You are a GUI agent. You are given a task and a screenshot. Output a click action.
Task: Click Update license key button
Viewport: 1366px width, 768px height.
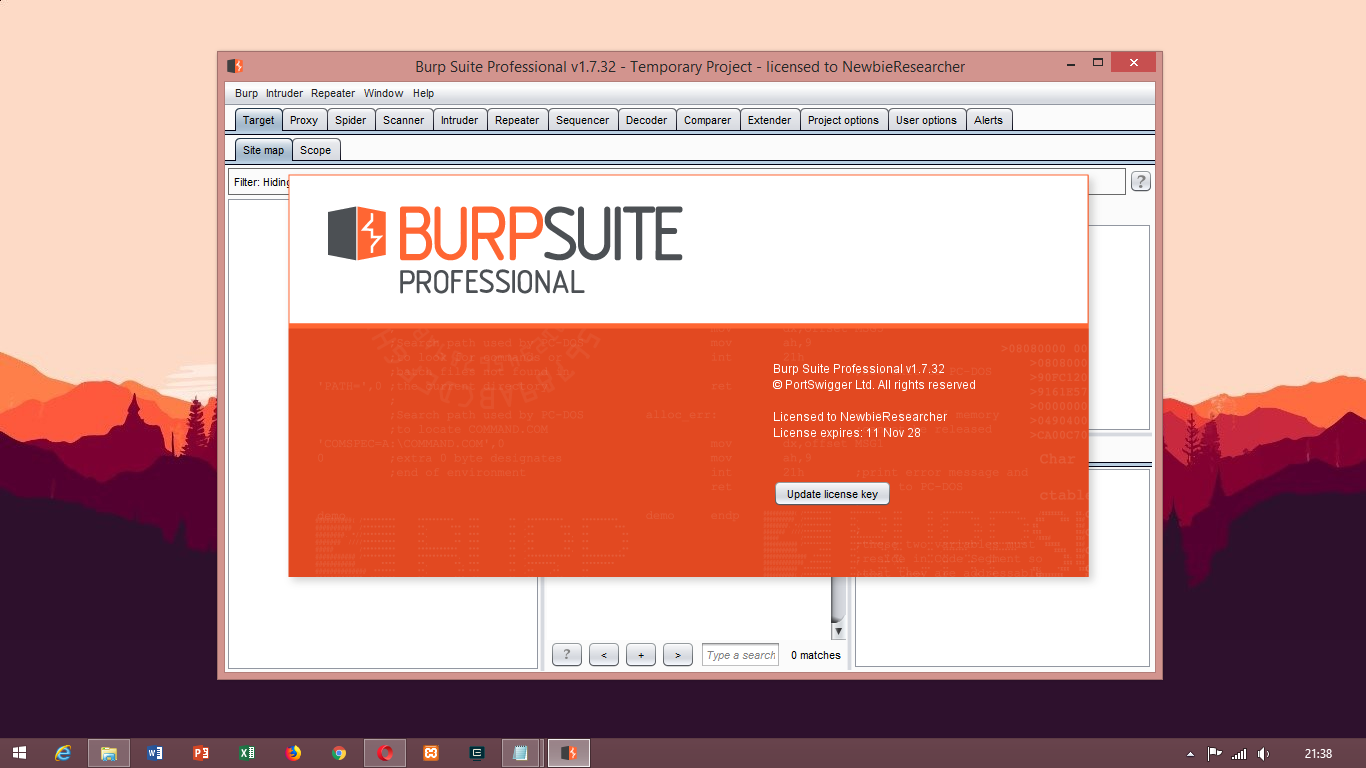click(832, 494)
